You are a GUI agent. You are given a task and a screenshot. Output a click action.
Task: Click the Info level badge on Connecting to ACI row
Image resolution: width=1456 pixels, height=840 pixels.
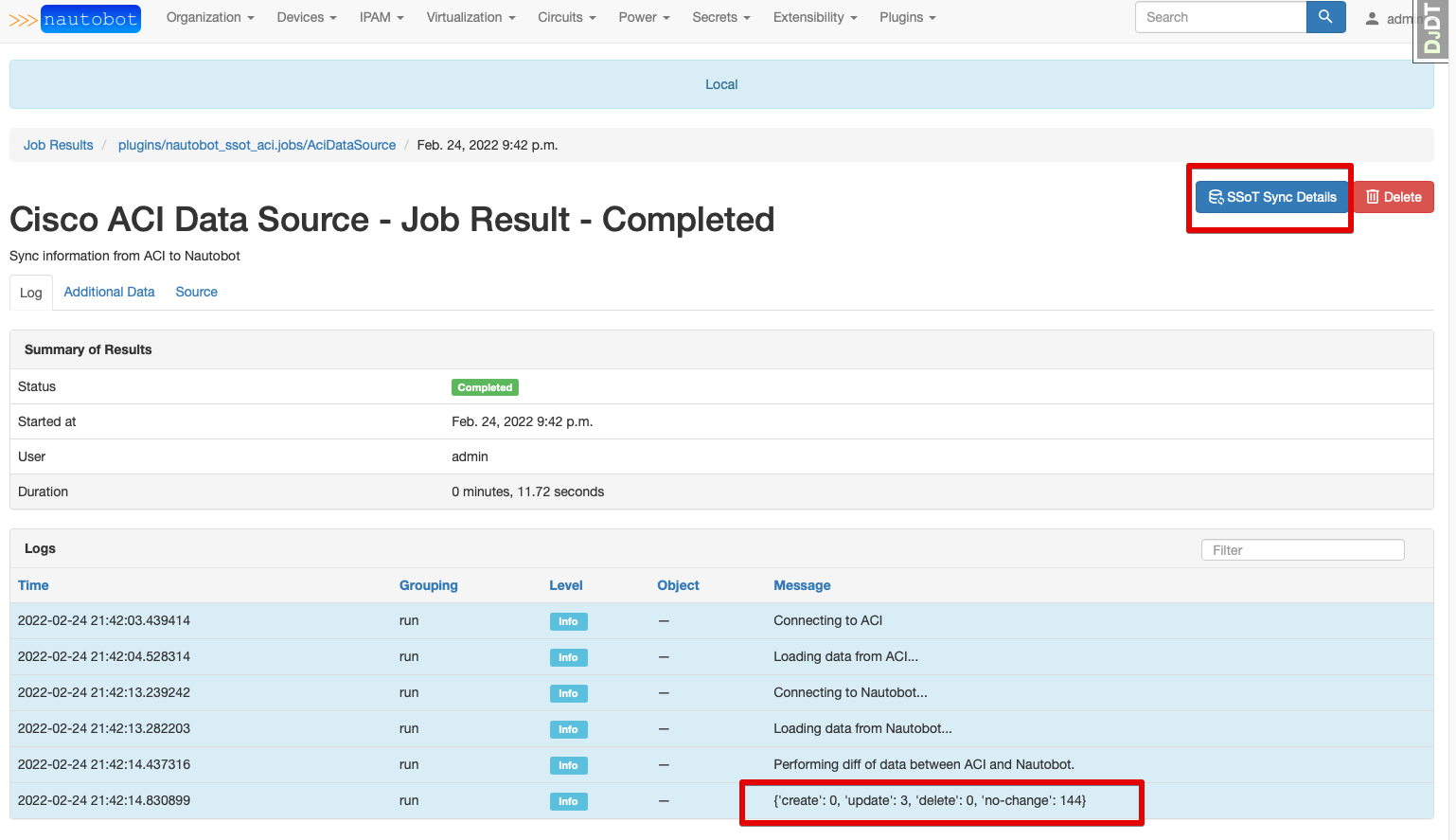pos(568,621)
